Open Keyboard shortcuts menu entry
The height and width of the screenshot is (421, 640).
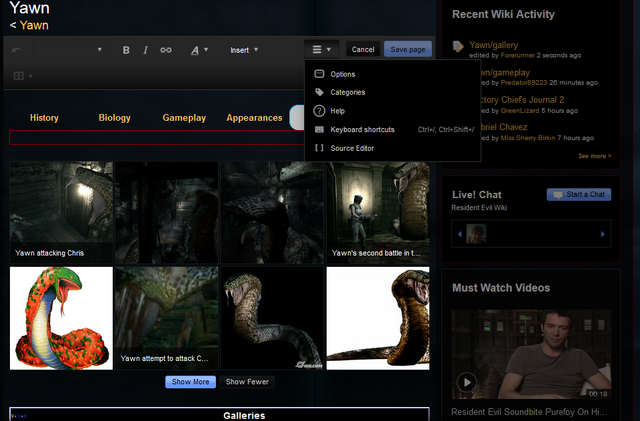pyautogui.click(x=393, y=129)
